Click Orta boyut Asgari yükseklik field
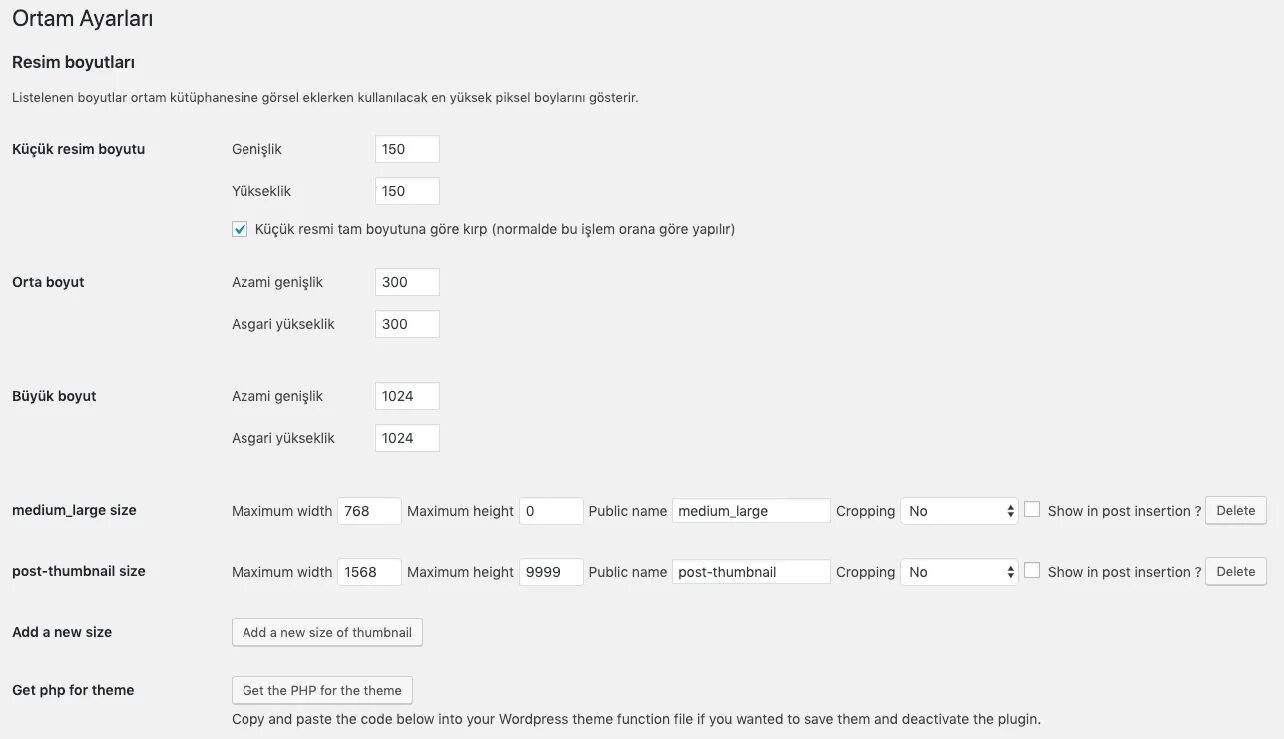The image size is (1284, 739). coord(407,324)
